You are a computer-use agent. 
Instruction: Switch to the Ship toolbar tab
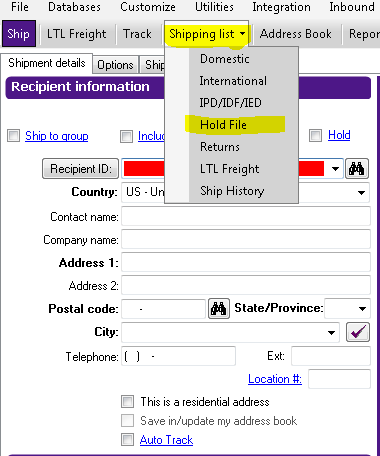pos(19,34)
